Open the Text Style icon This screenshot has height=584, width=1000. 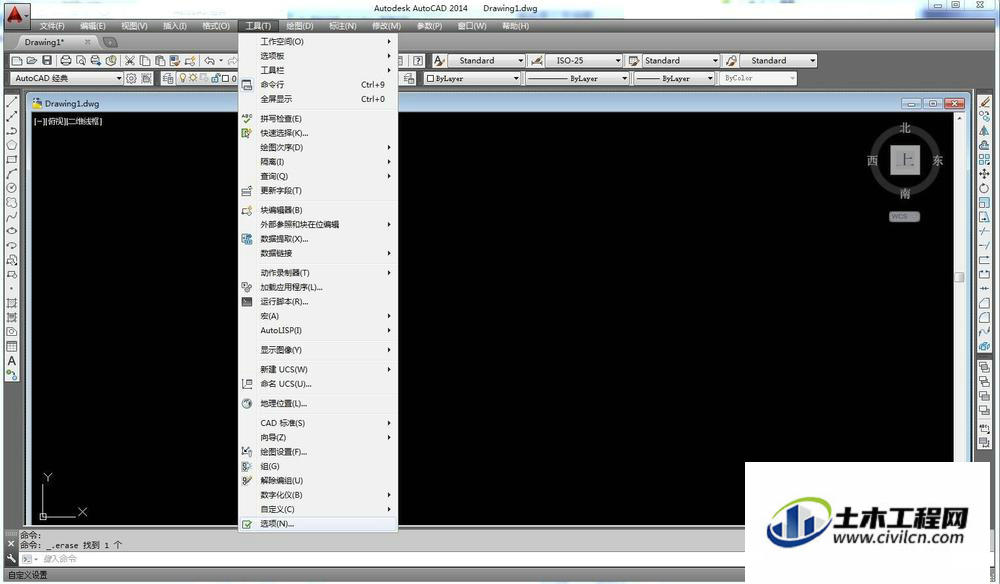click(439, 61)
